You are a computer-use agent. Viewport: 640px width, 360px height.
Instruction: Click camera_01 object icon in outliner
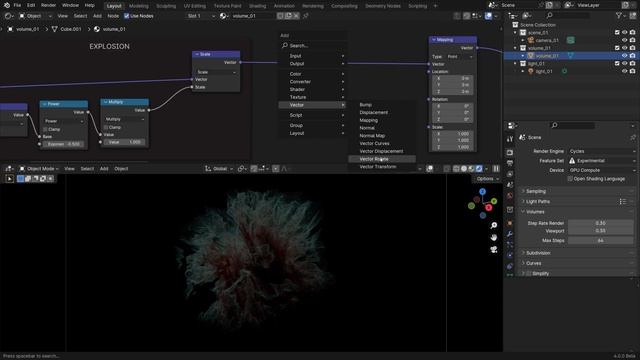click(x=531, y=40)
